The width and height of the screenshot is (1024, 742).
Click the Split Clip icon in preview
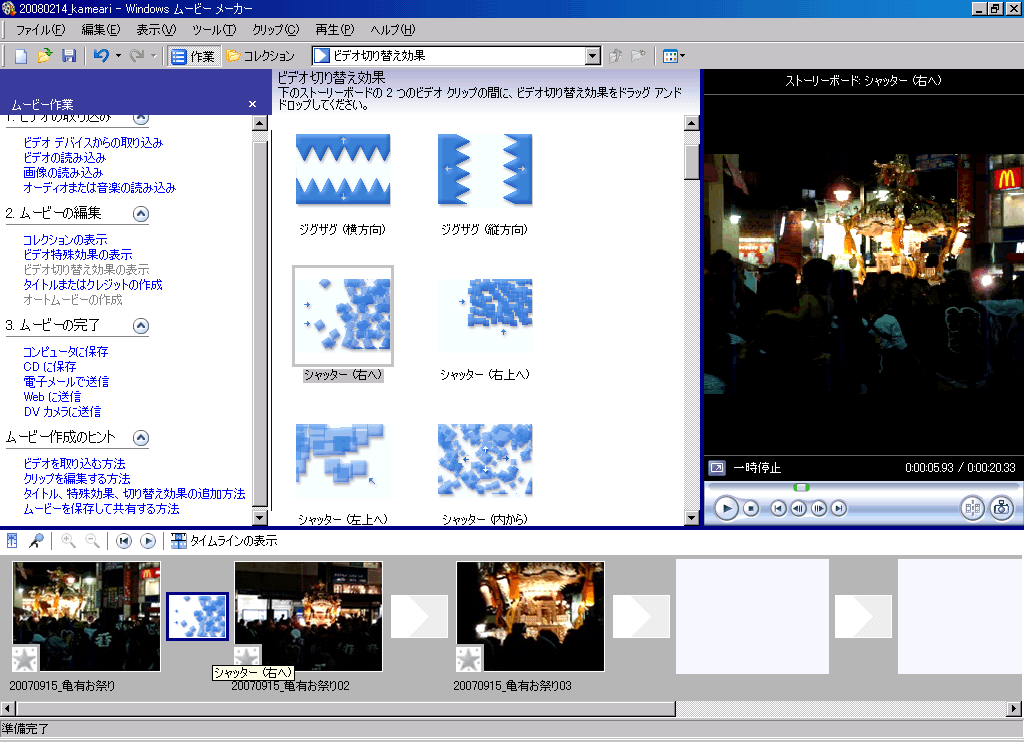click(x=972, y=508)
